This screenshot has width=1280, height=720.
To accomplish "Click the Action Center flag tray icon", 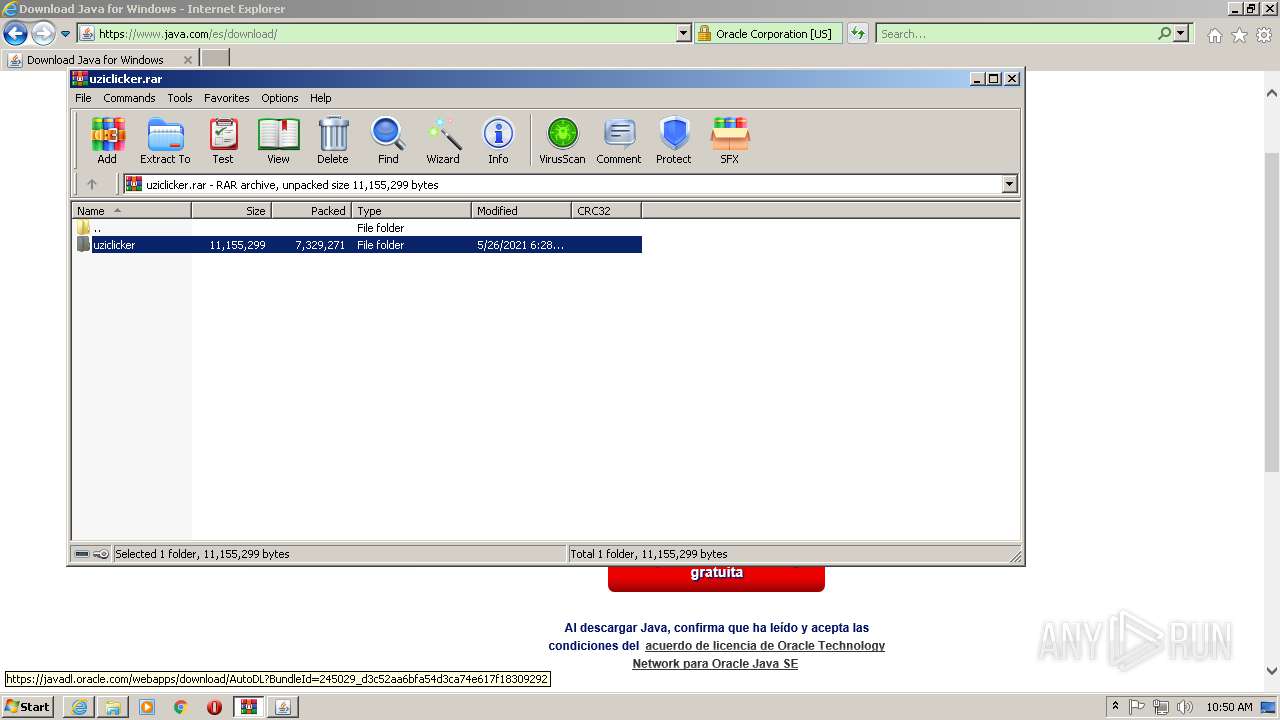I will pyautogui.click(x=1137, y=707).
